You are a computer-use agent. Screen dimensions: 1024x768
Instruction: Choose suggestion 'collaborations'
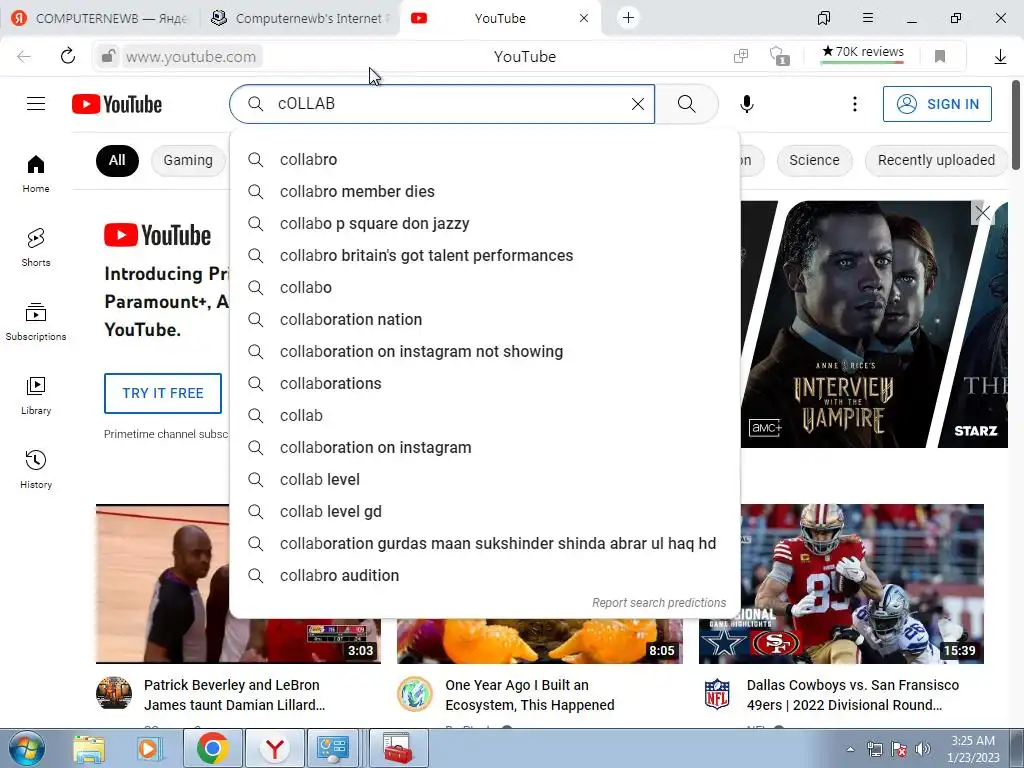click(485, 383)
